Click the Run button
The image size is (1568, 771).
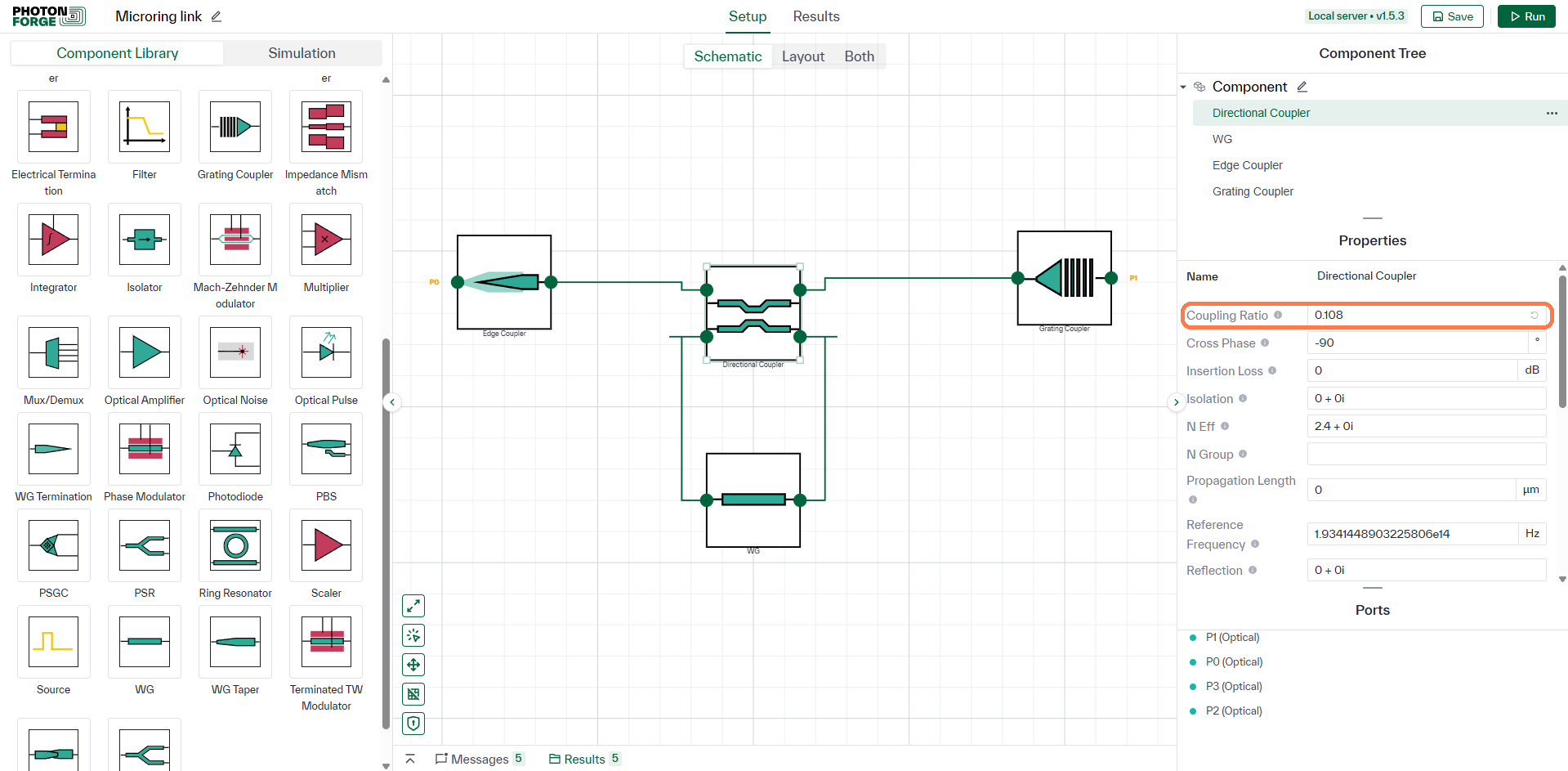point(1526,16)
